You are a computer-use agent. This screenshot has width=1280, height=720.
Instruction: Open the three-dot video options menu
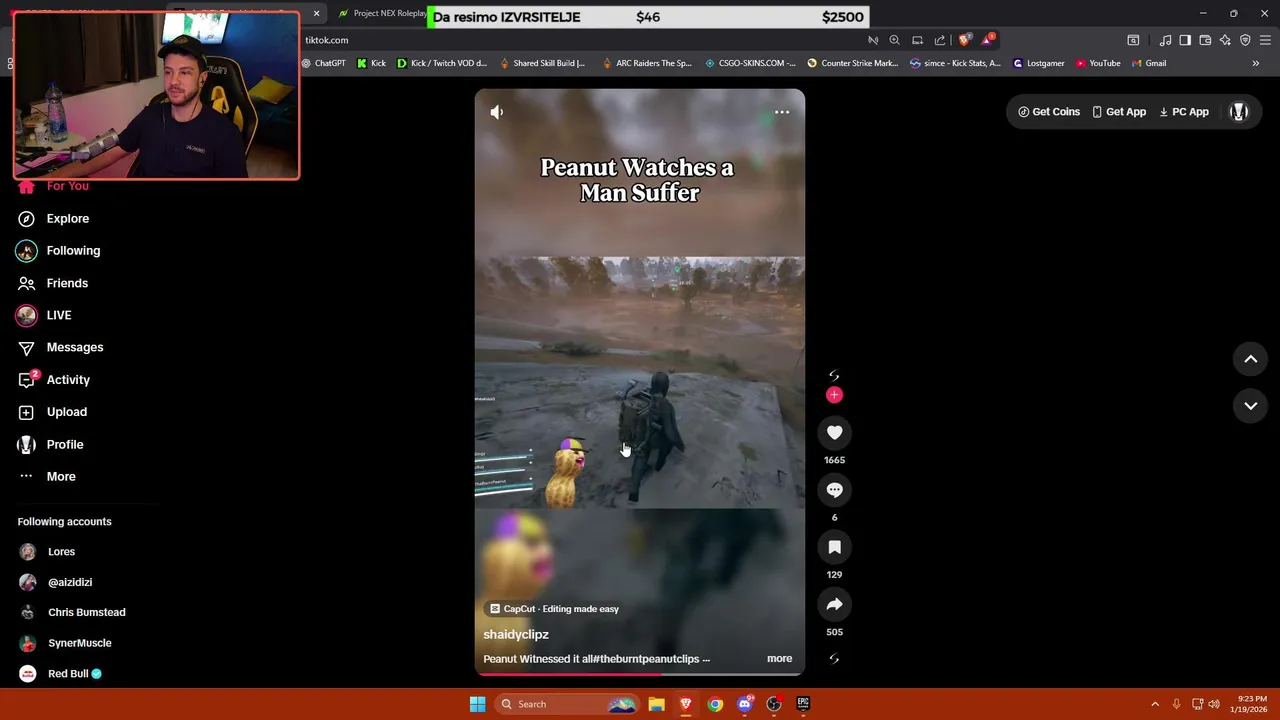(782, 112)
